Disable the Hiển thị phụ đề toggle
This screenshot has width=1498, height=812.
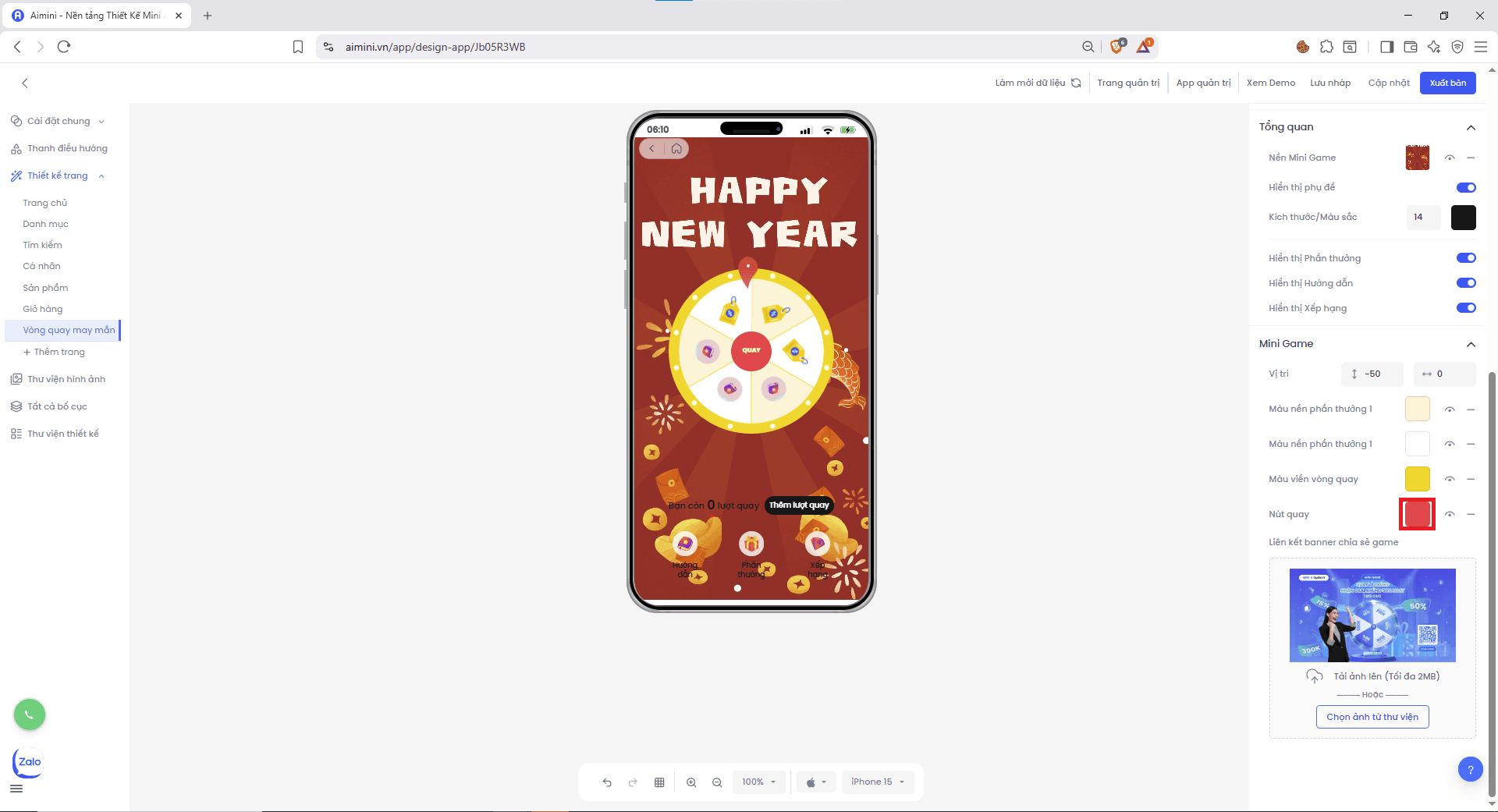pyautogui.click(x=1466, y=187)
